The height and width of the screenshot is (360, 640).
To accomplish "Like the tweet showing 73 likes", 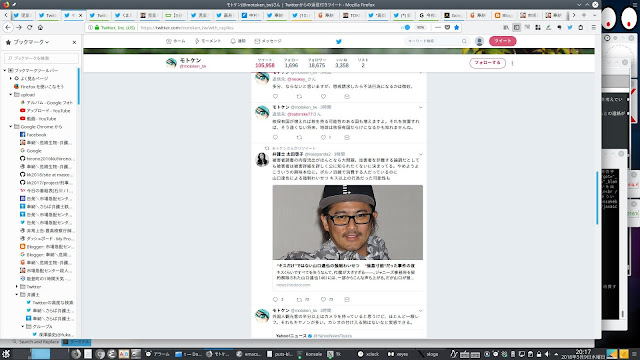I will (x=323, y=299).
